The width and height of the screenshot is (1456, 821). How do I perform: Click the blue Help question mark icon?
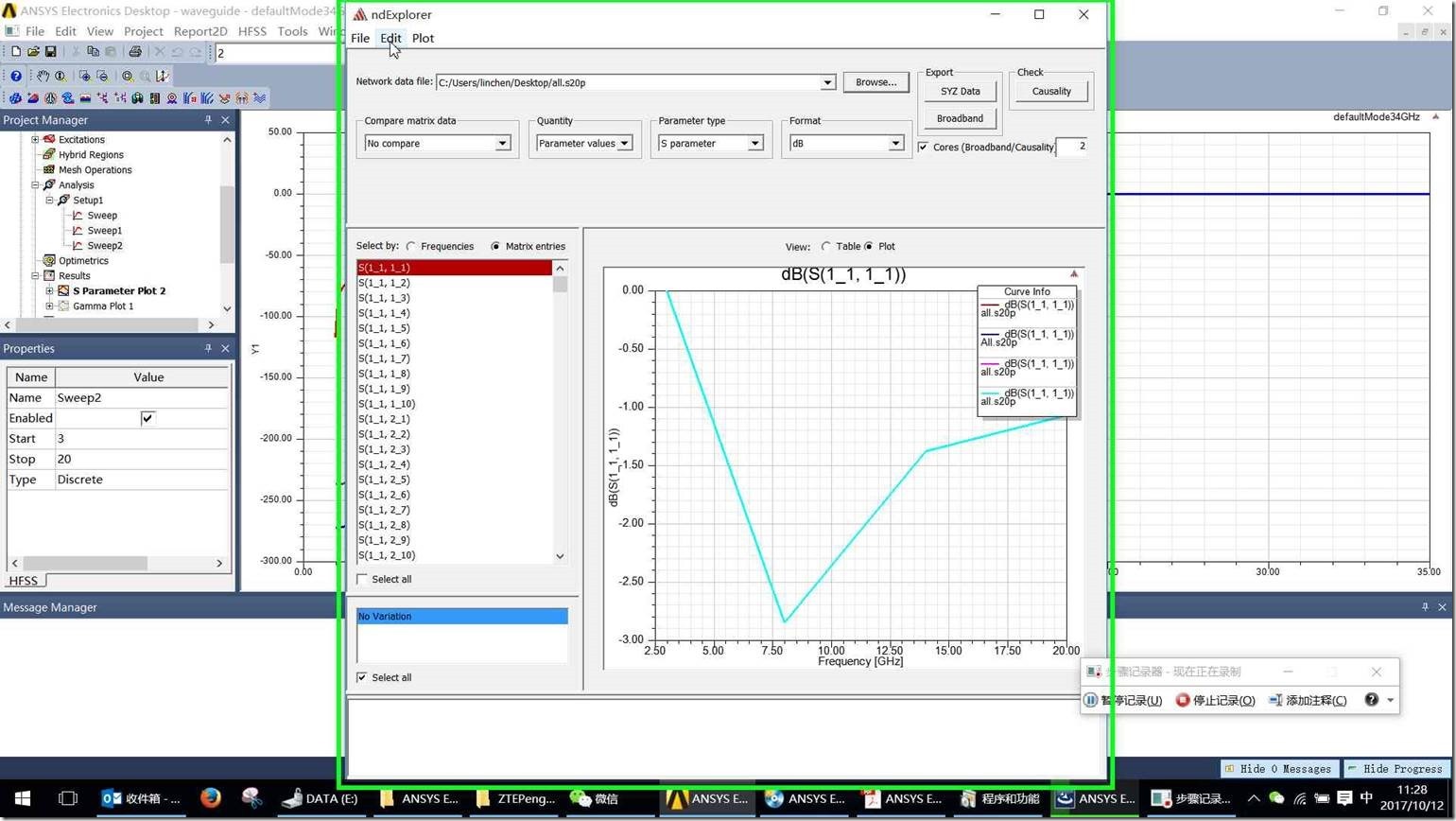[16, 76]
